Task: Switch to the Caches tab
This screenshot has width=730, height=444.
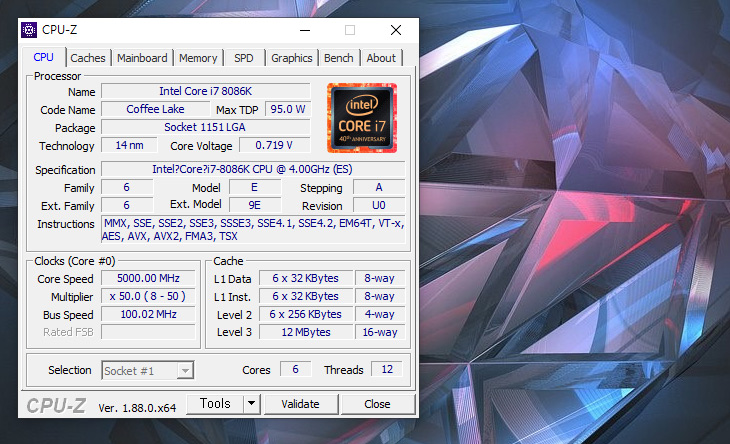Action: click(88, 58)
